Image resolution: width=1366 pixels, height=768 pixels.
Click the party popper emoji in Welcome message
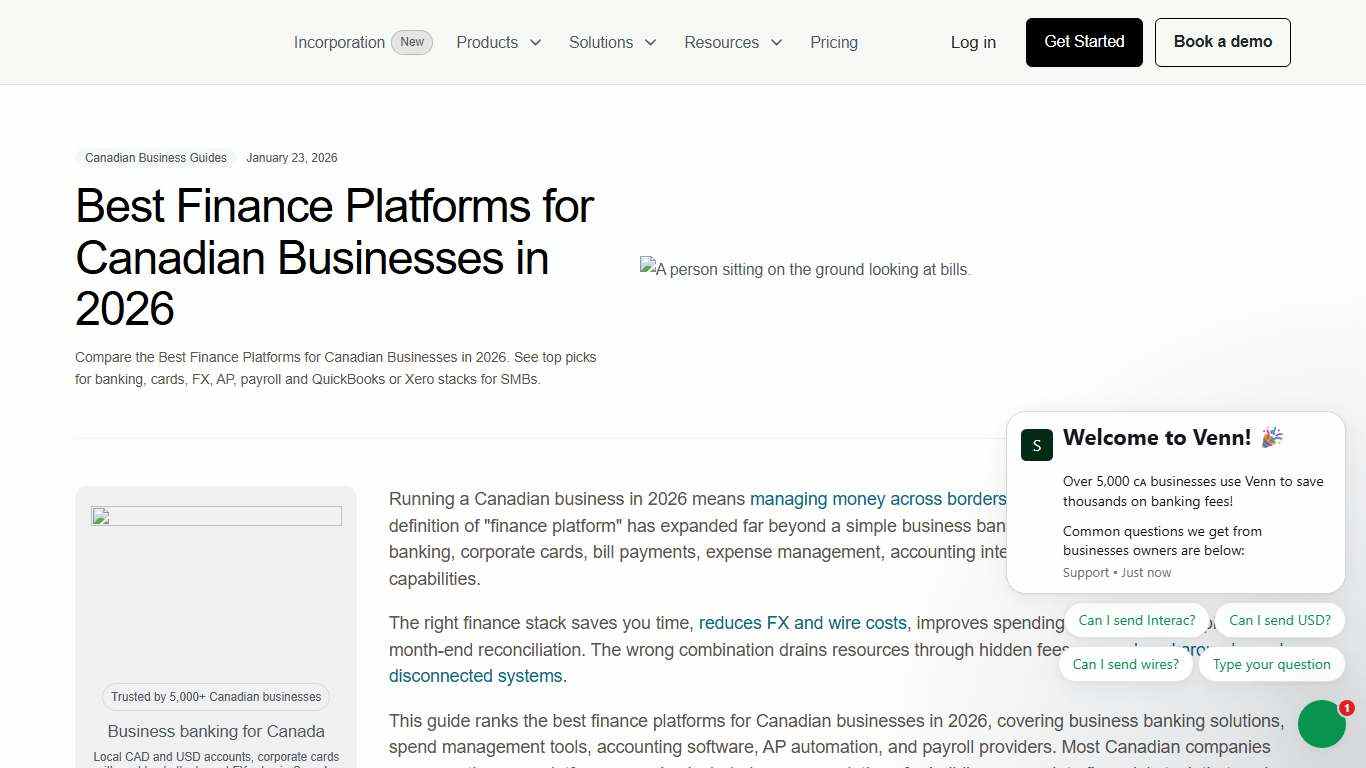pyautogui.click(x=1271, y=436)
